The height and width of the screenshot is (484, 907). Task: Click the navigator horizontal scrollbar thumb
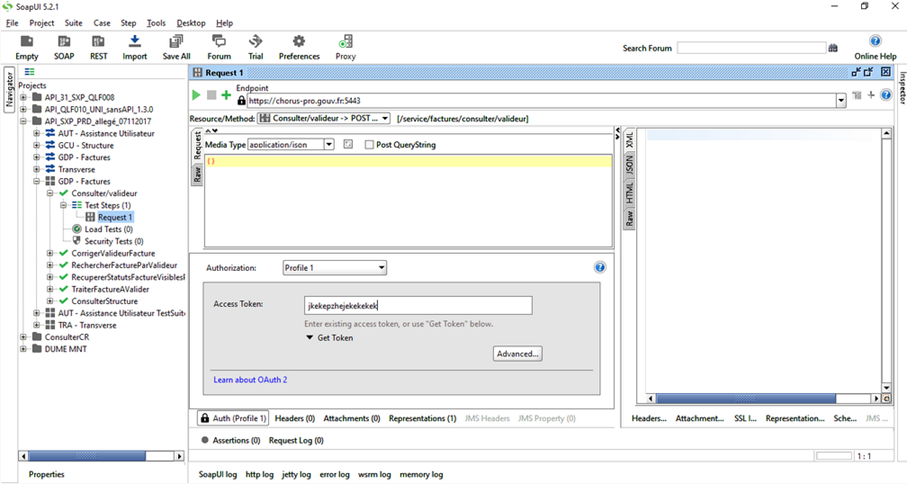[87, 456]
